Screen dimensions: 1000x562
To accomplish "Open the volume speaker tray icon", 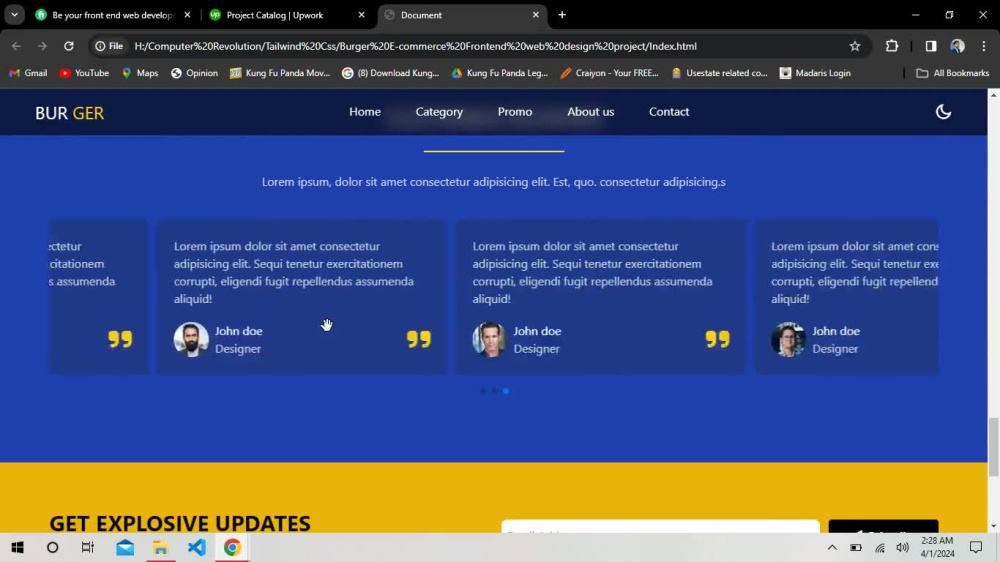I will point(902,547).
